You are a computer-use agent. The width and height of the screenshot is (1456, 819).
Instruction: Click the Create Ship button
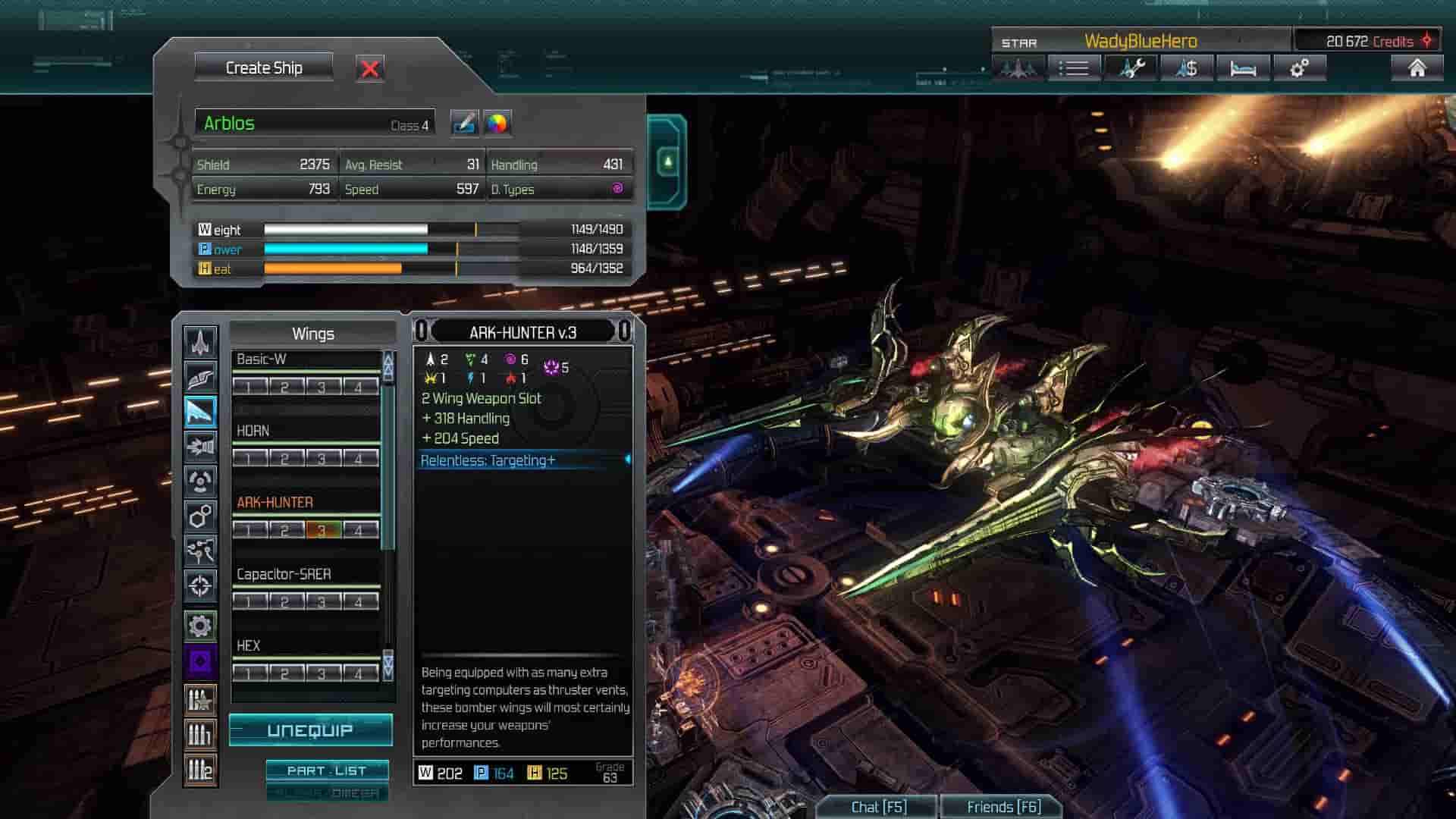click(264, 67)
